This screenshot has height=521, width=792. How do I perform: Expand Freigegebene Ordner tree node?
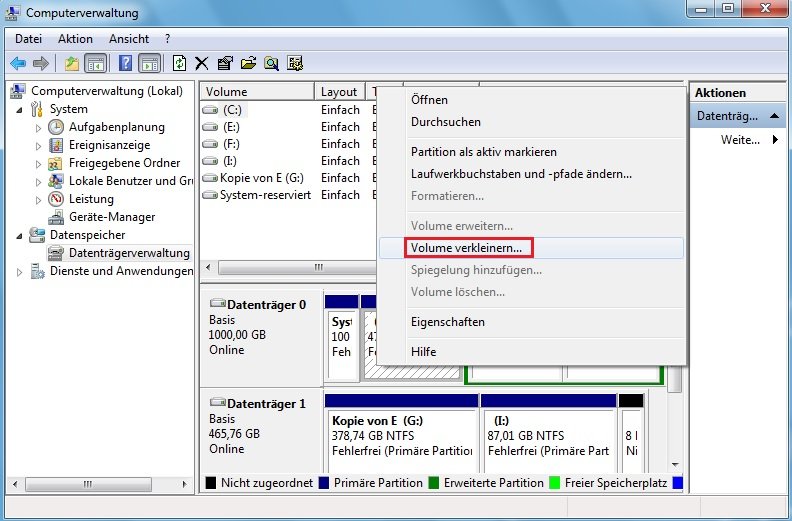point(38,164)
